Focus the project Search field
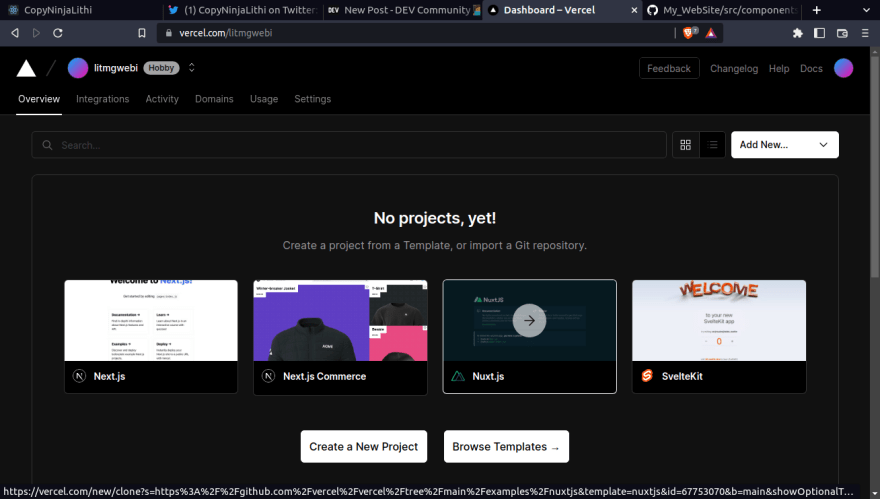The image size is (880, 499). coord(349,145)
